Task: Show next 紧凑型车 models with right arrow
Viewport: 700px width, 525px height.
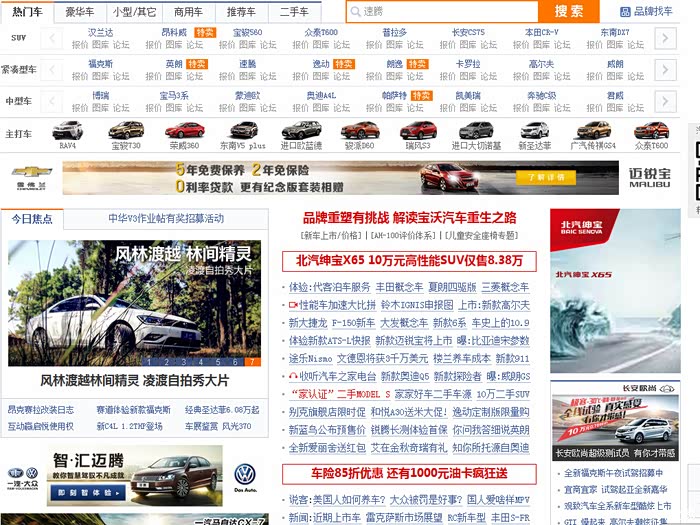Action: pos(665,70)
